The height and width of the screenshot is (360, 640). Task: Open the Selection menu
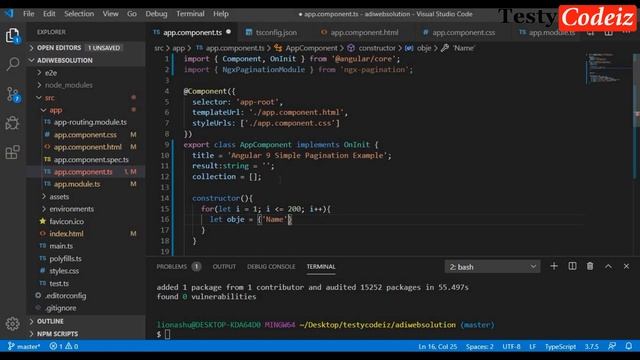click(x=79, y=13)
